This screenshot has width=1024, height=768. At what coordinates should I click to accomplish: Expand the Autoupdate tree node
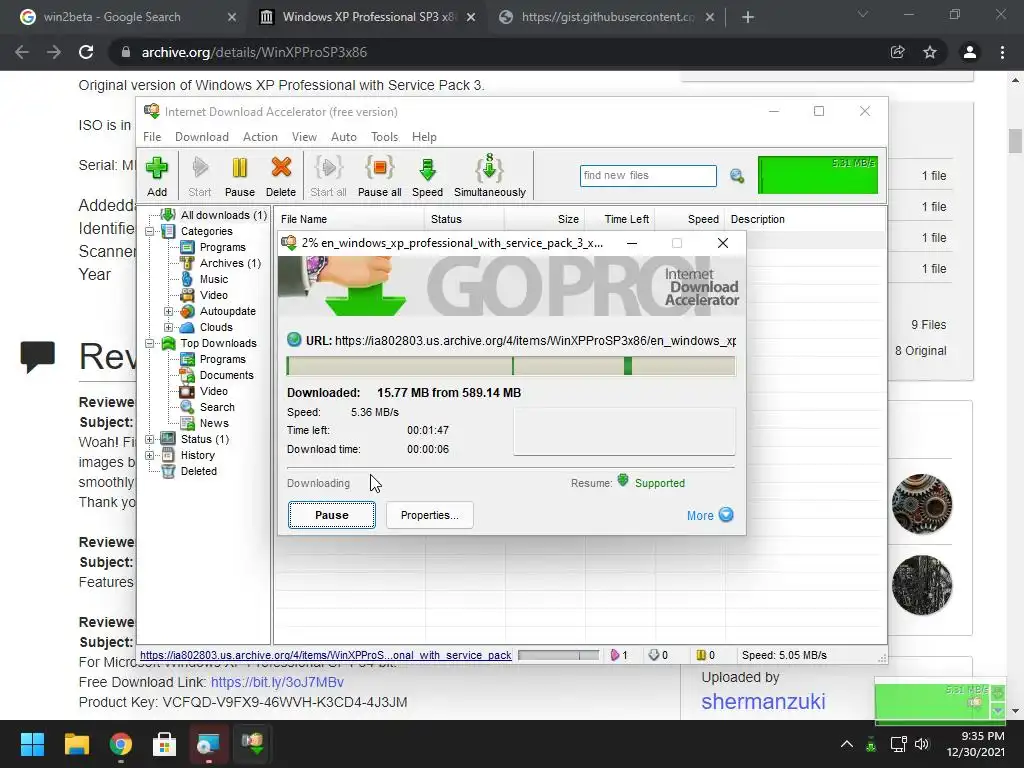tap(168, 312)
